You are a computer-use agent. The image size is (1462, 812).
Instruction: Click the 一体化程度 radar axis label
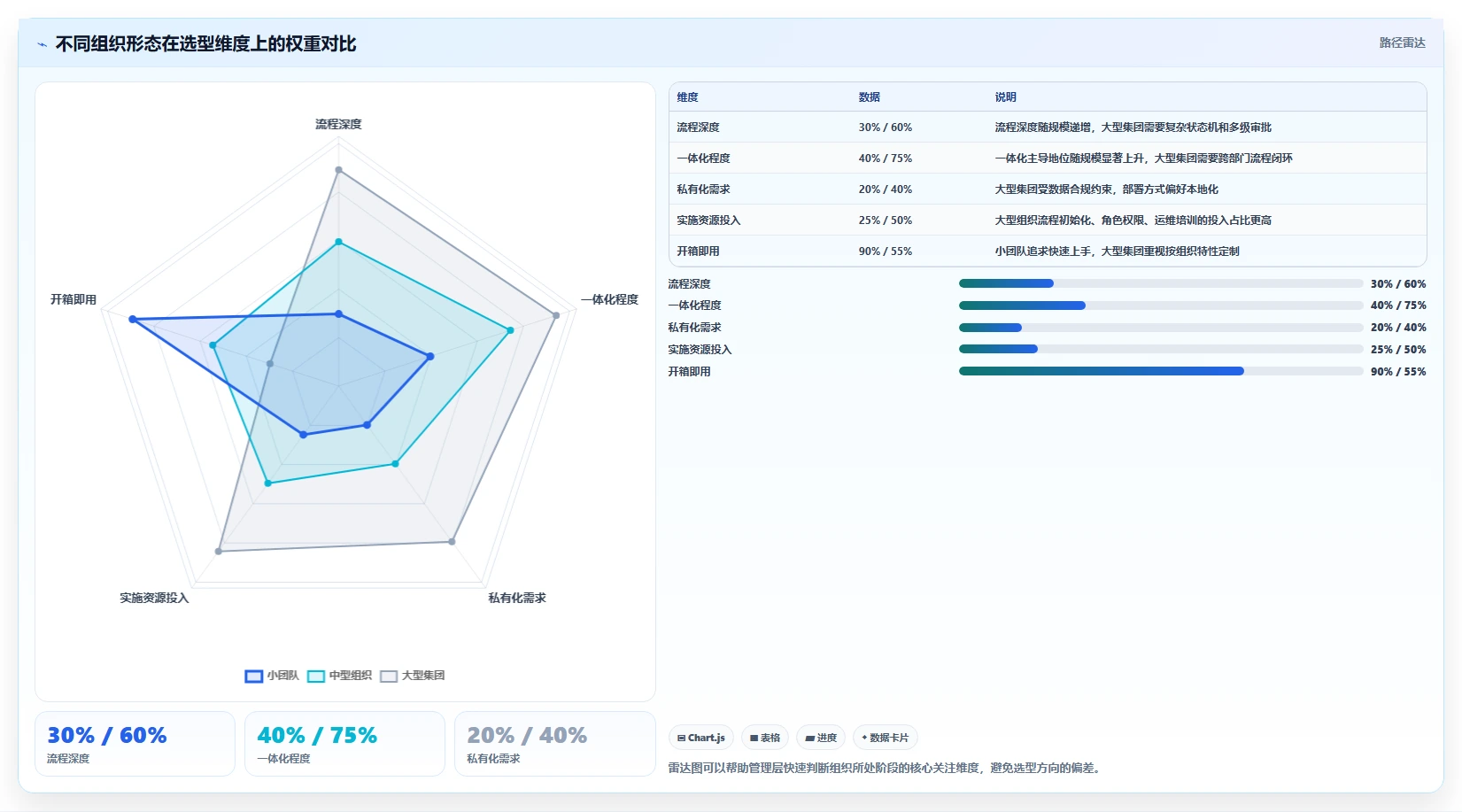[610, 299]
